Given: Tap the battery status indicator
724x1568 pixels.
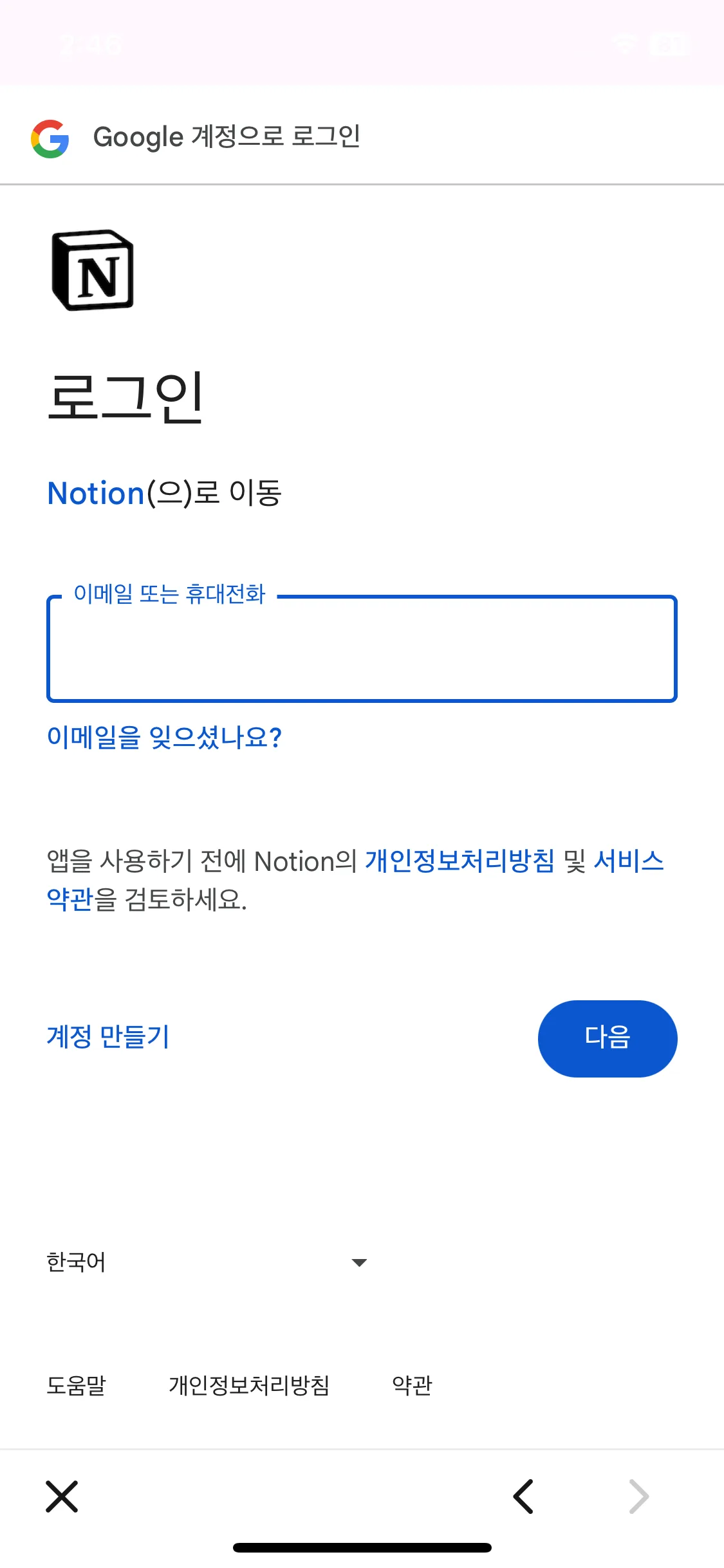Looking at the screenshot, I should (x=669, y=44).
